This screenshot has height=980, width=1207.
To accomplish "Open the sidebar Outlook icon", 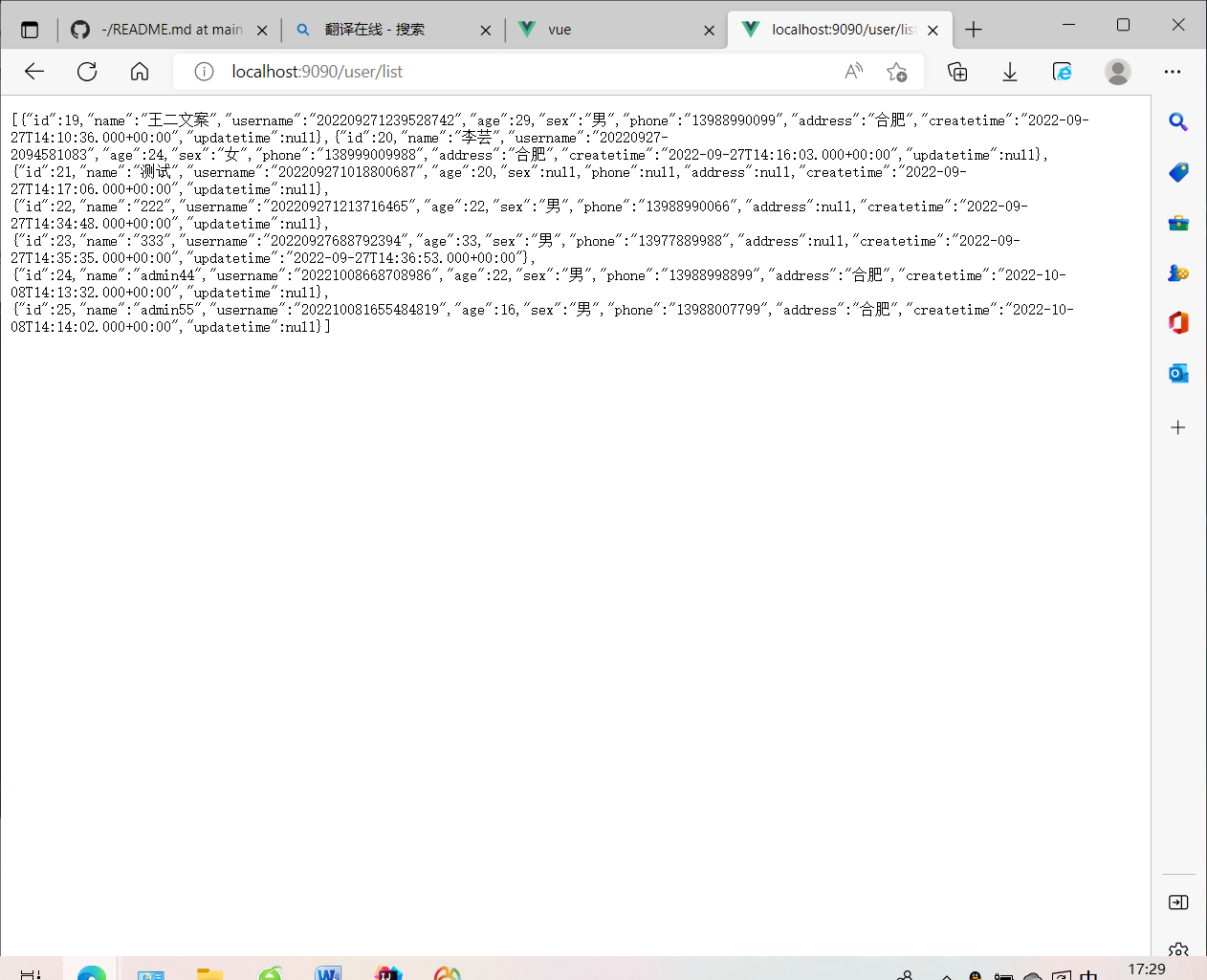I will [1178, 373].
